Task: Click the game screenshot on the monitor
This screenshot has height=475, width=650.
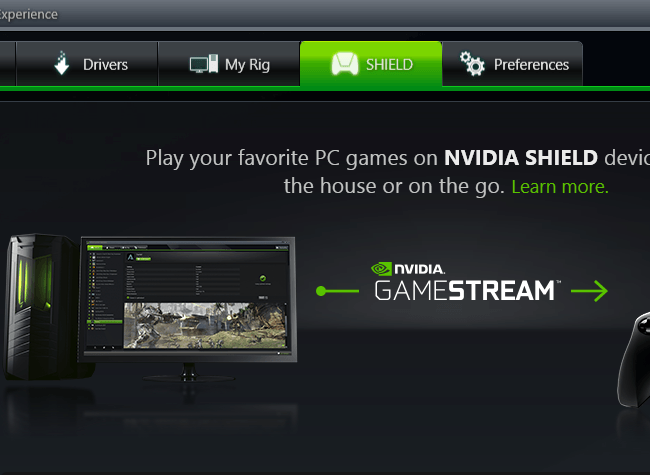Action: click(x=205, y=325)
